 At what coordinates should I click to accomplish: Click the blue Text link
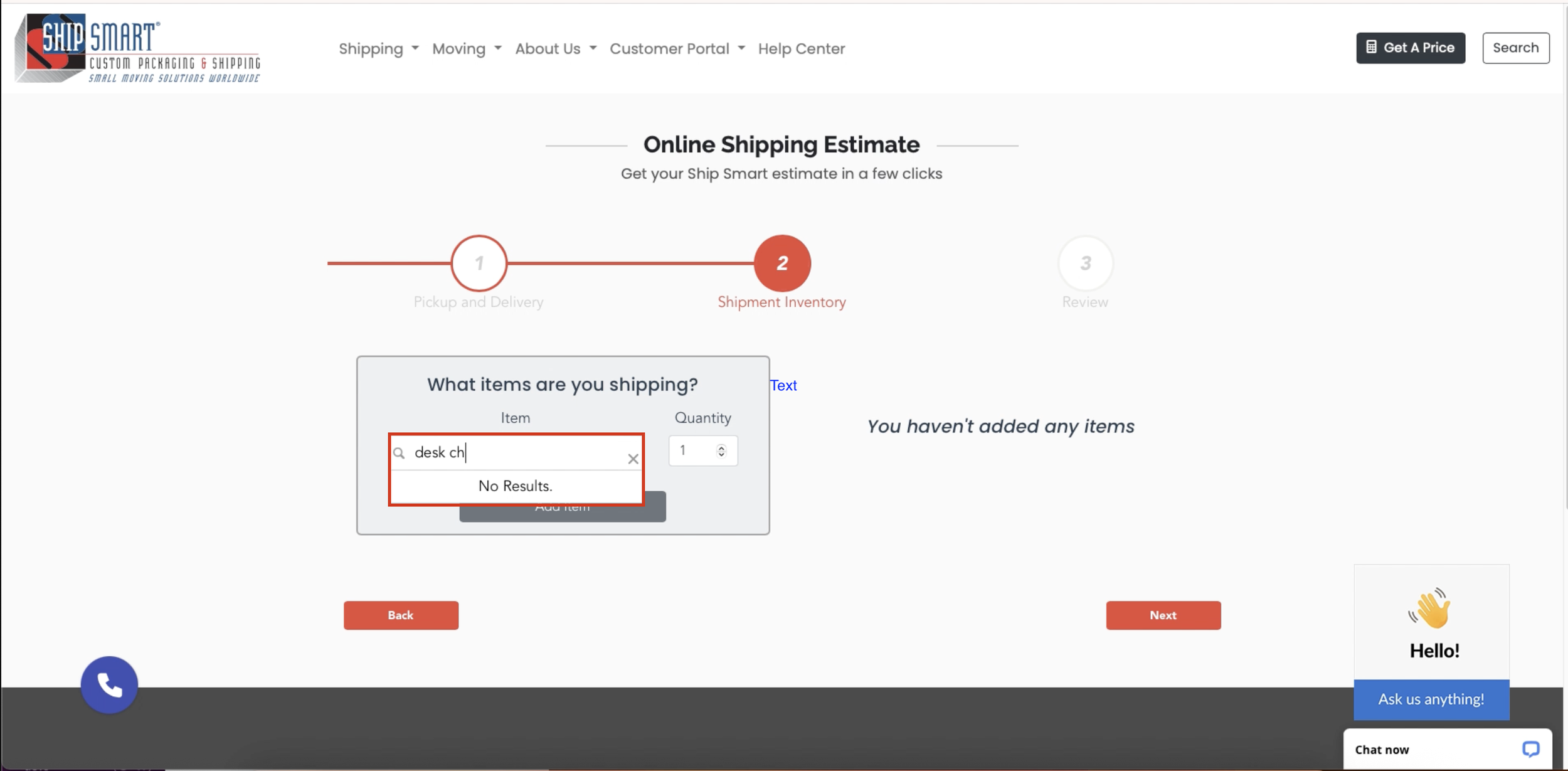tap(783, 385)
